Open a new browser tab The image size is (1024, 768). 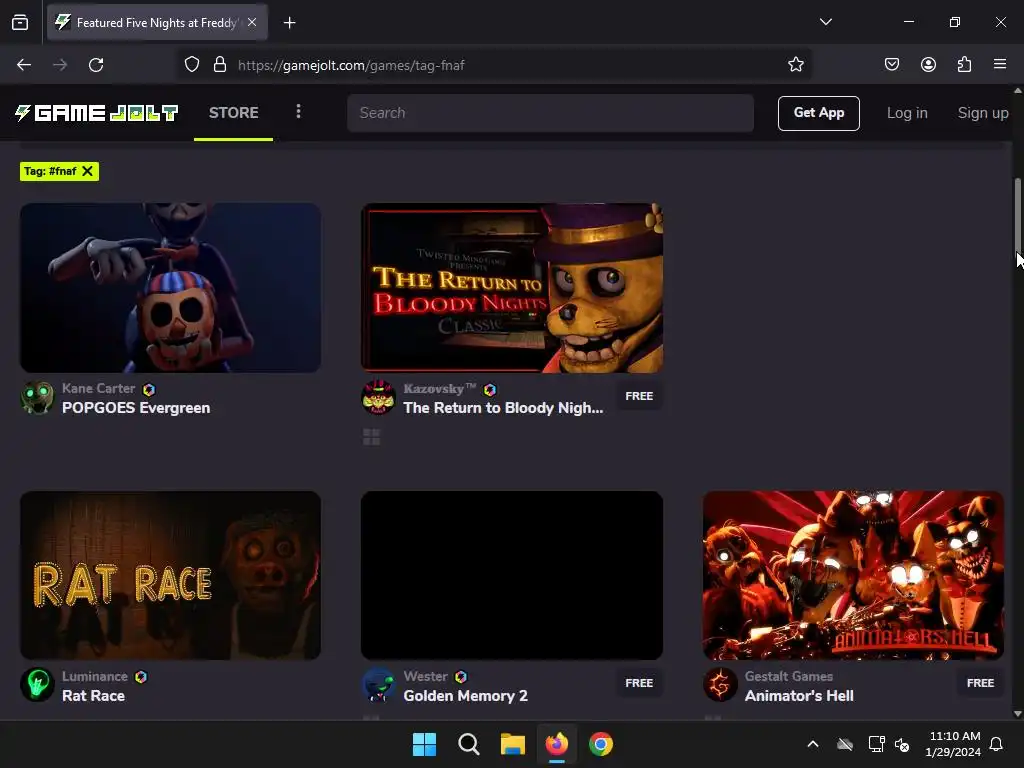pos(289,23)
